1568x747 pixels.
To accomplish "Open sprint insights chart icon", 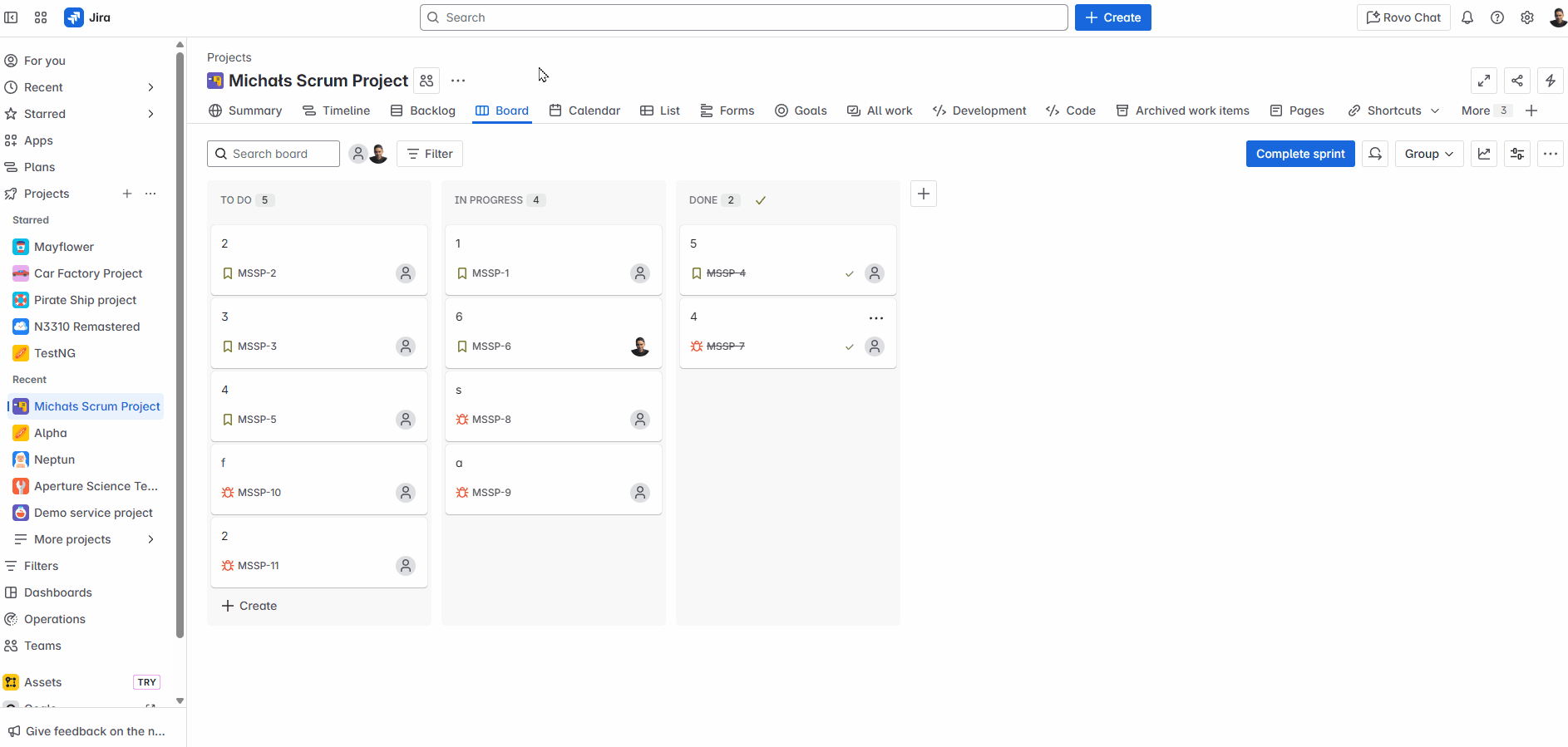I will pos(1484,154).
